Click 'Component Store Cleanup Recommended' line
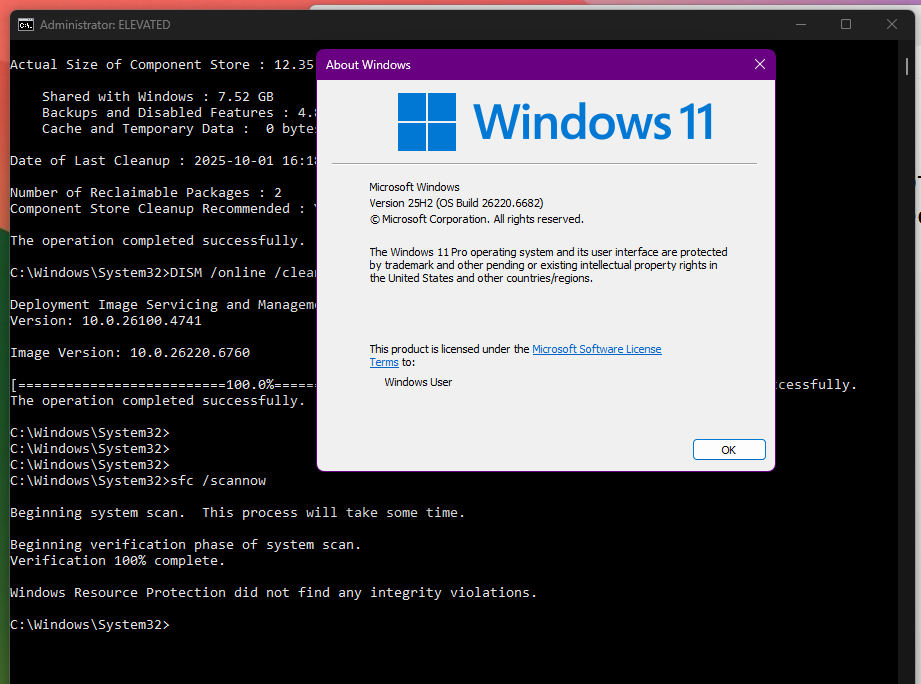This screenshot has height=684, width=921. click(x=163, y=209)
